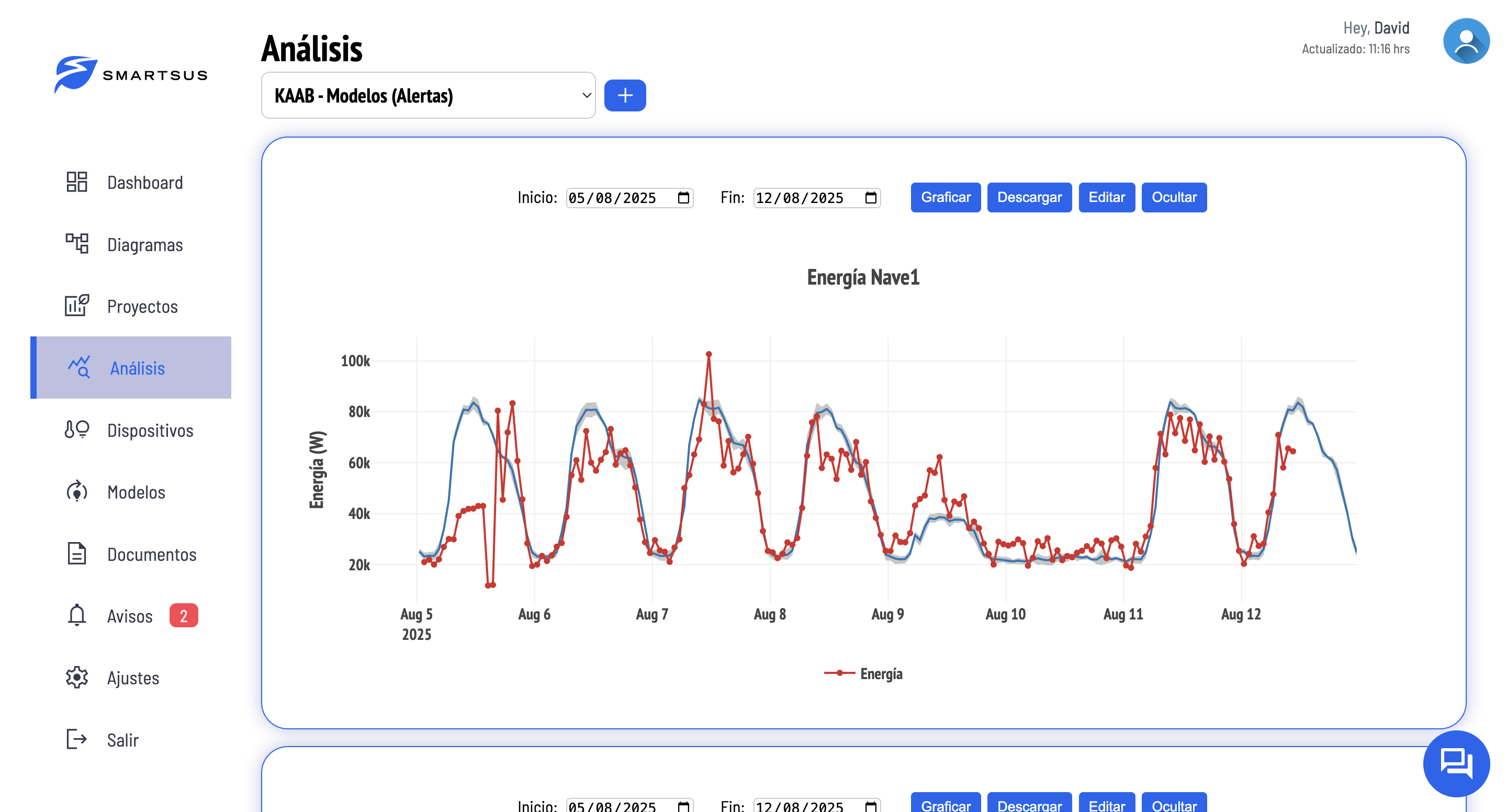1507x812 pixels.
Task: Add a new analysis with plus button
Action: pyautogui.click(x=625, y=95)
